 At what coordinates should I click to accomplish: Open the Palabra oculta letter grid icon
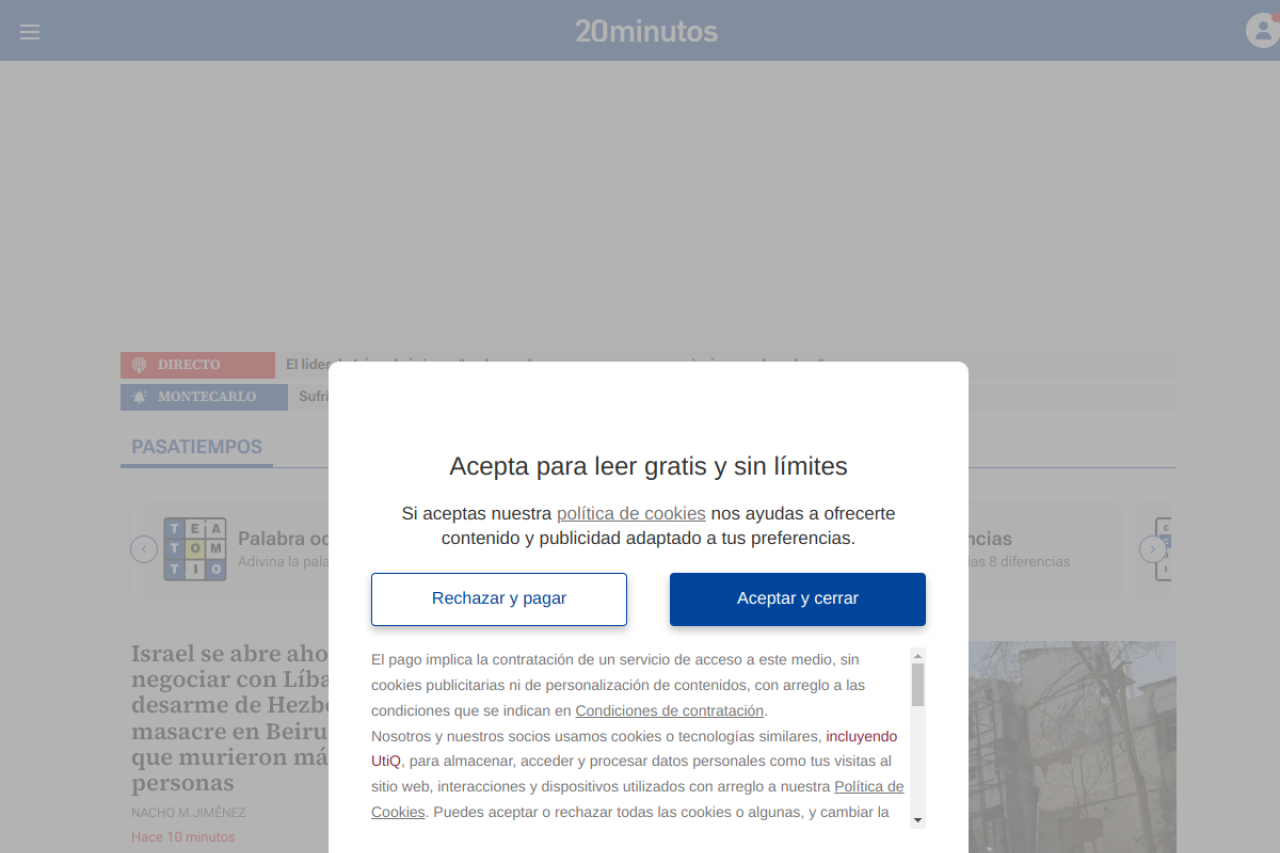tap(195, 549)
